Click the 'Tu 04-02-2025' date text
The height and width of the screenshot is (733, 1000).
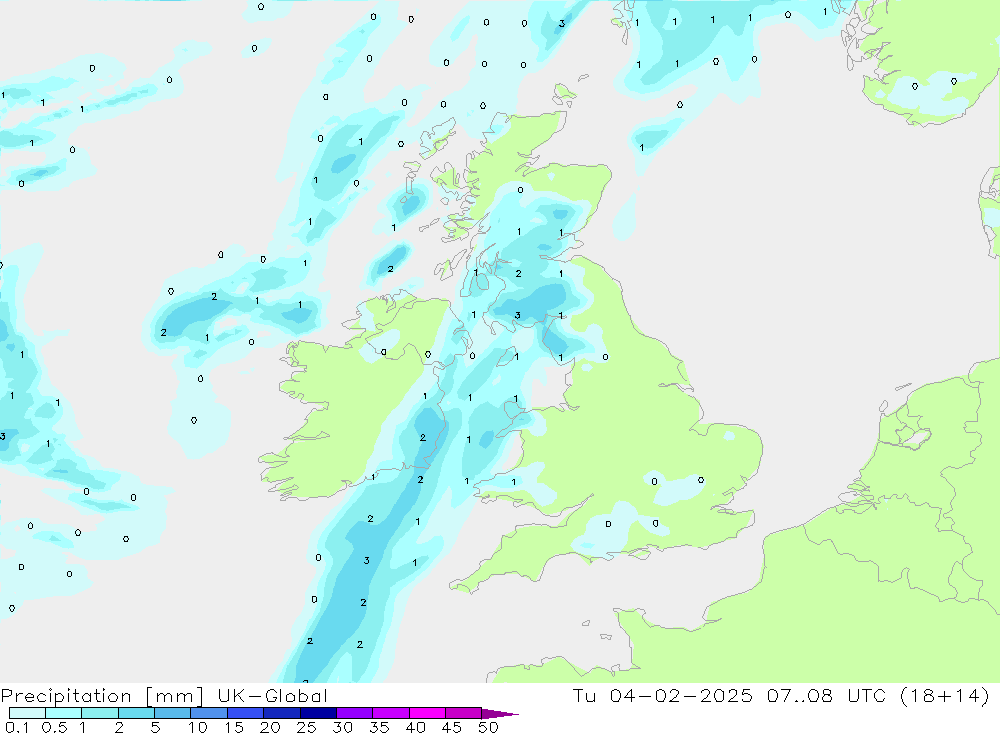(663, 695)
